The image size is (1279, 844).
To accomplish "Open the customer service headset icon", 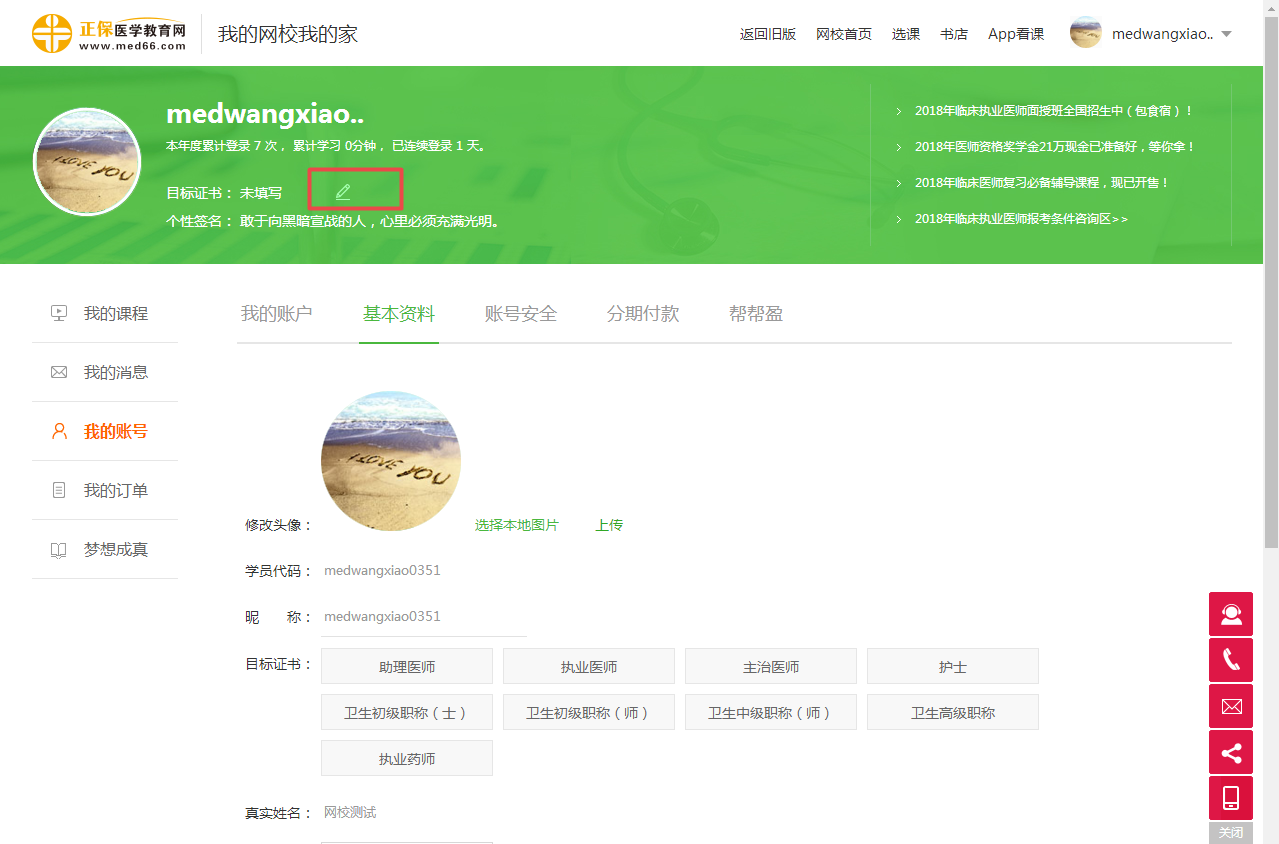I will pyautogui.click(x=1231, y=614).
